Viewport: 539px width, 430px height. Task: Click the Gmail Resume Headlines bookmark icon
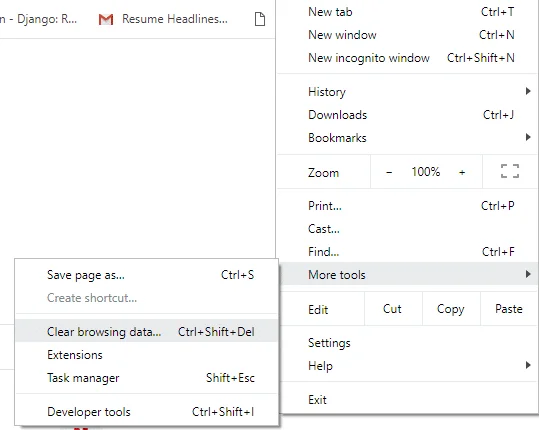106,19
